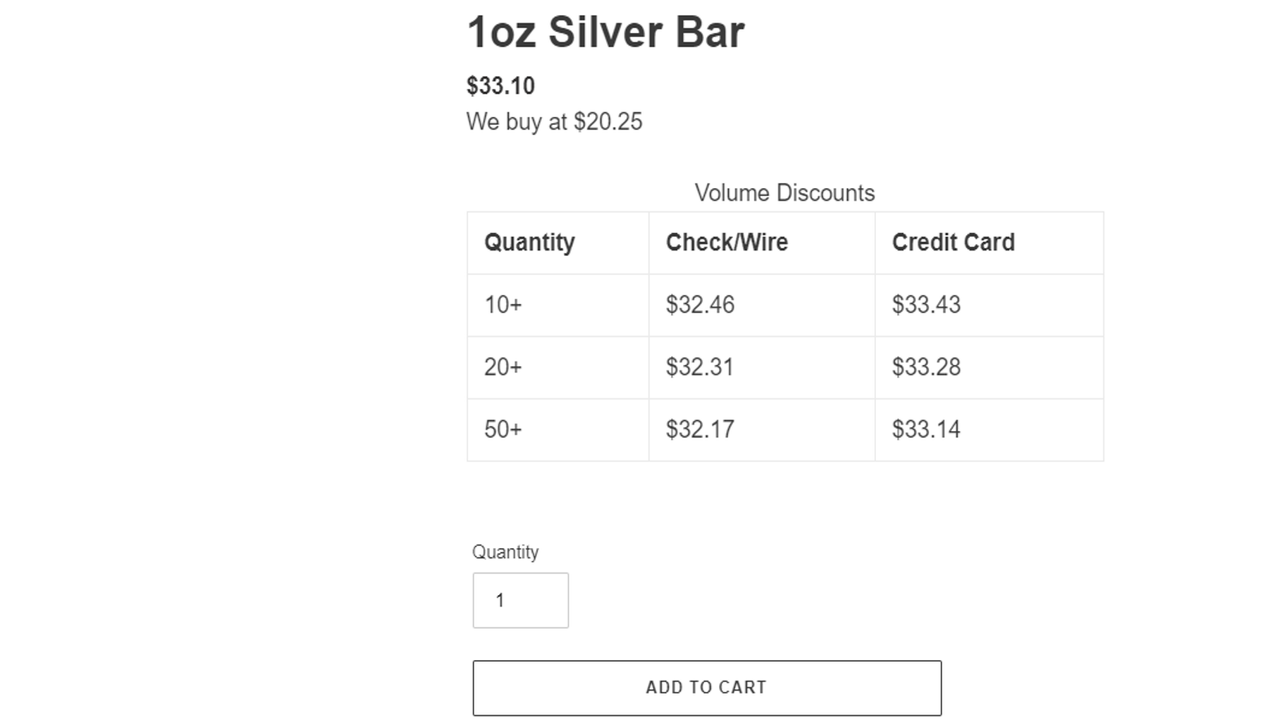Click the Quantity input field

(520, 600)
